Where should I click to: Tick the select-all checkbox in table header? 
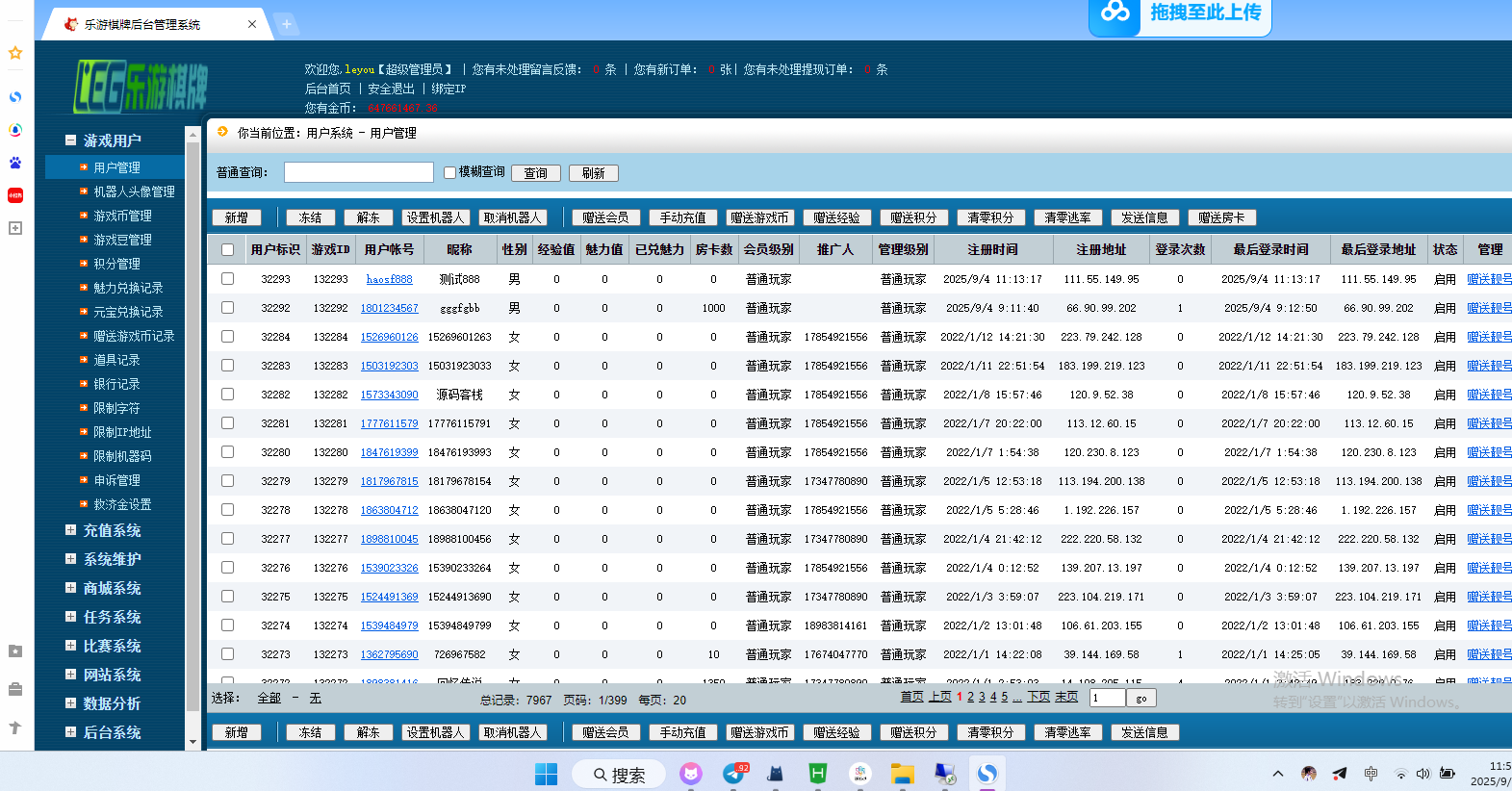coord(228,250)
